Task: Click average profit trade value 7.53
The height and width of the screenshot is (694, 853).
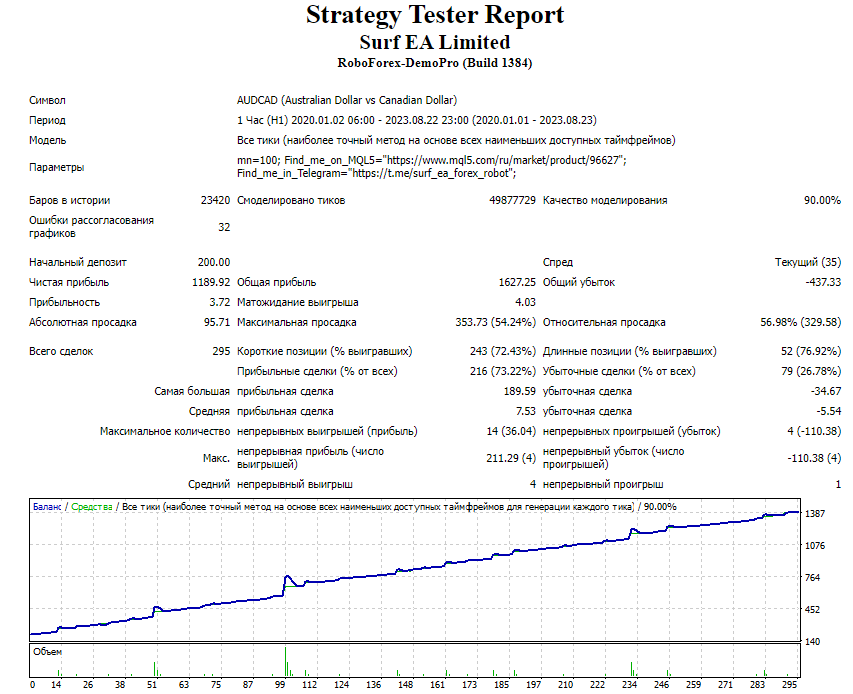Action: (526, 412)
